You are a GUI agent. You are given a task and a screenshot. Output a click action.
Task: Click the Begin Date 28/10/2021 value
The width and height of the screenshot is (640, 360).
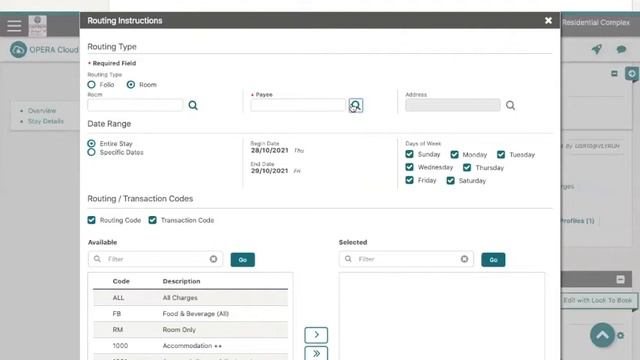(269, 150)
